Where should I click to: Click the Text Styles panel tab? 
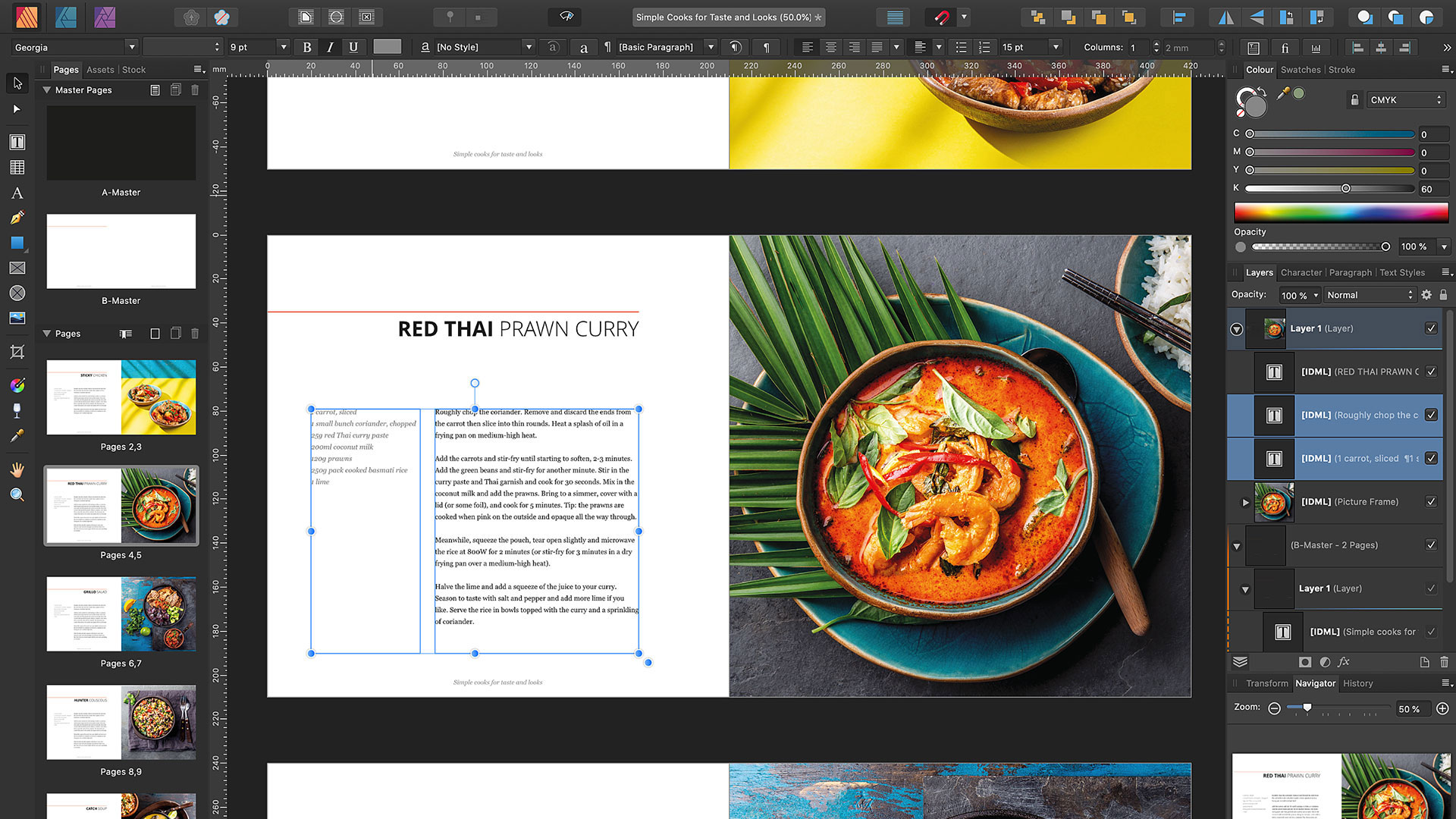click(x=1400, y=272)
